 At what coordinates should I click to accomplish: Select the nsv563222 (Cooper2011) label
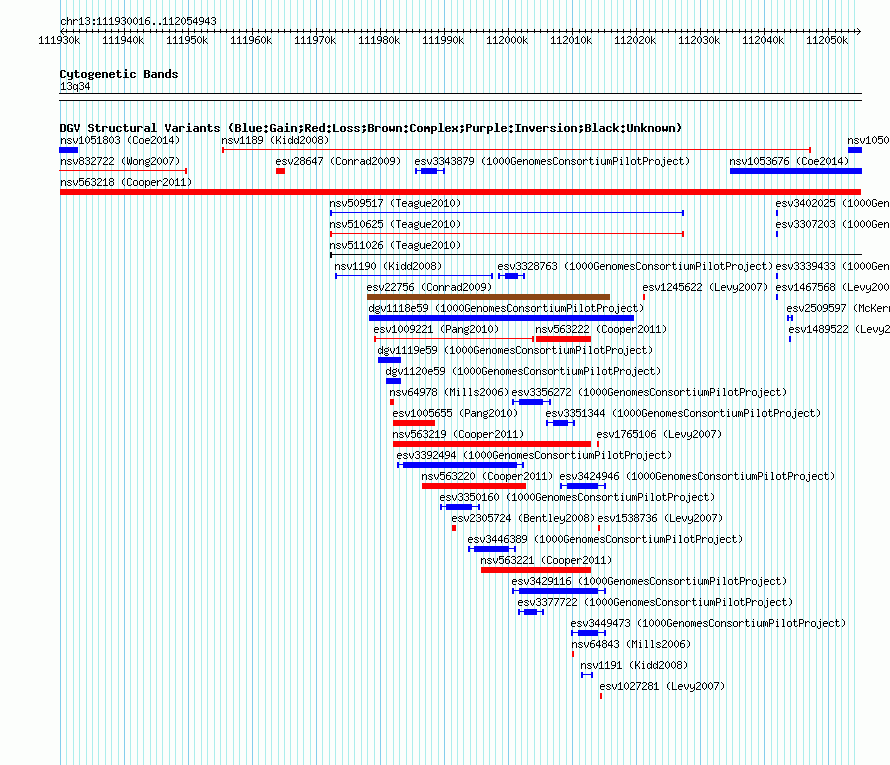tap(601, 329)
